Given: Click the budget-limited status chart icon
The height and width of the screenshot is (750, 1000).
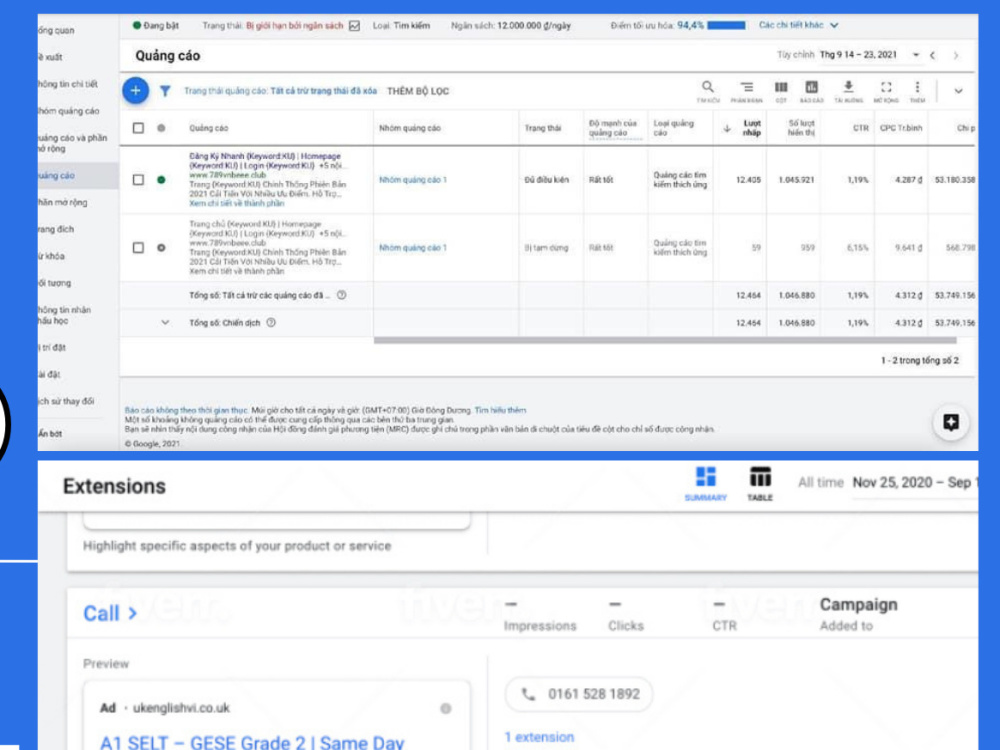Looking at the screenshot, I should 355,26.
